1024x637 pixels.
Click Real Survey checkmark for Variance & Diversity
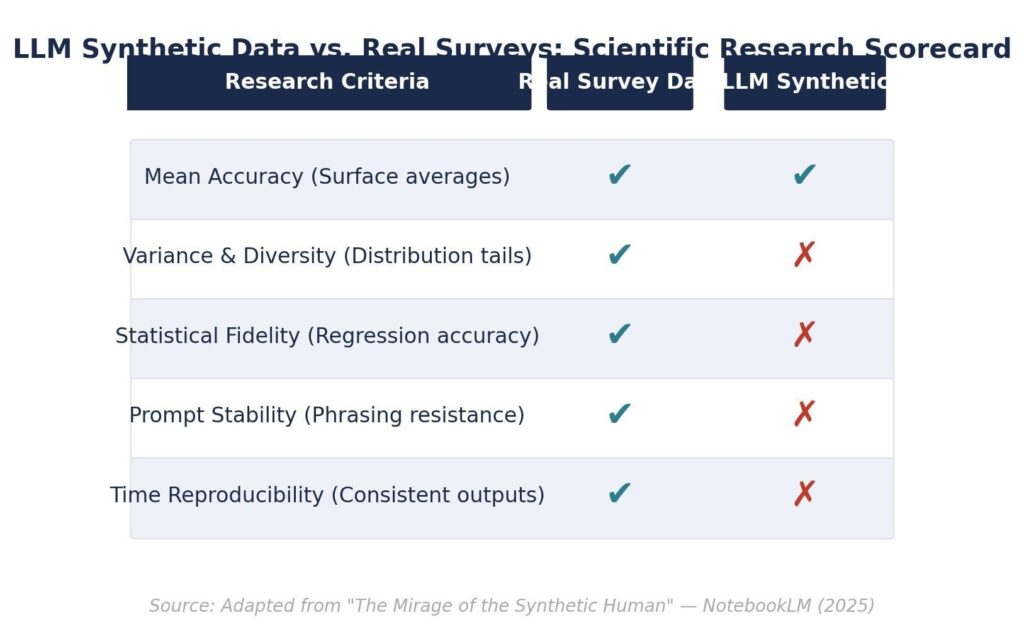(619, 256)
